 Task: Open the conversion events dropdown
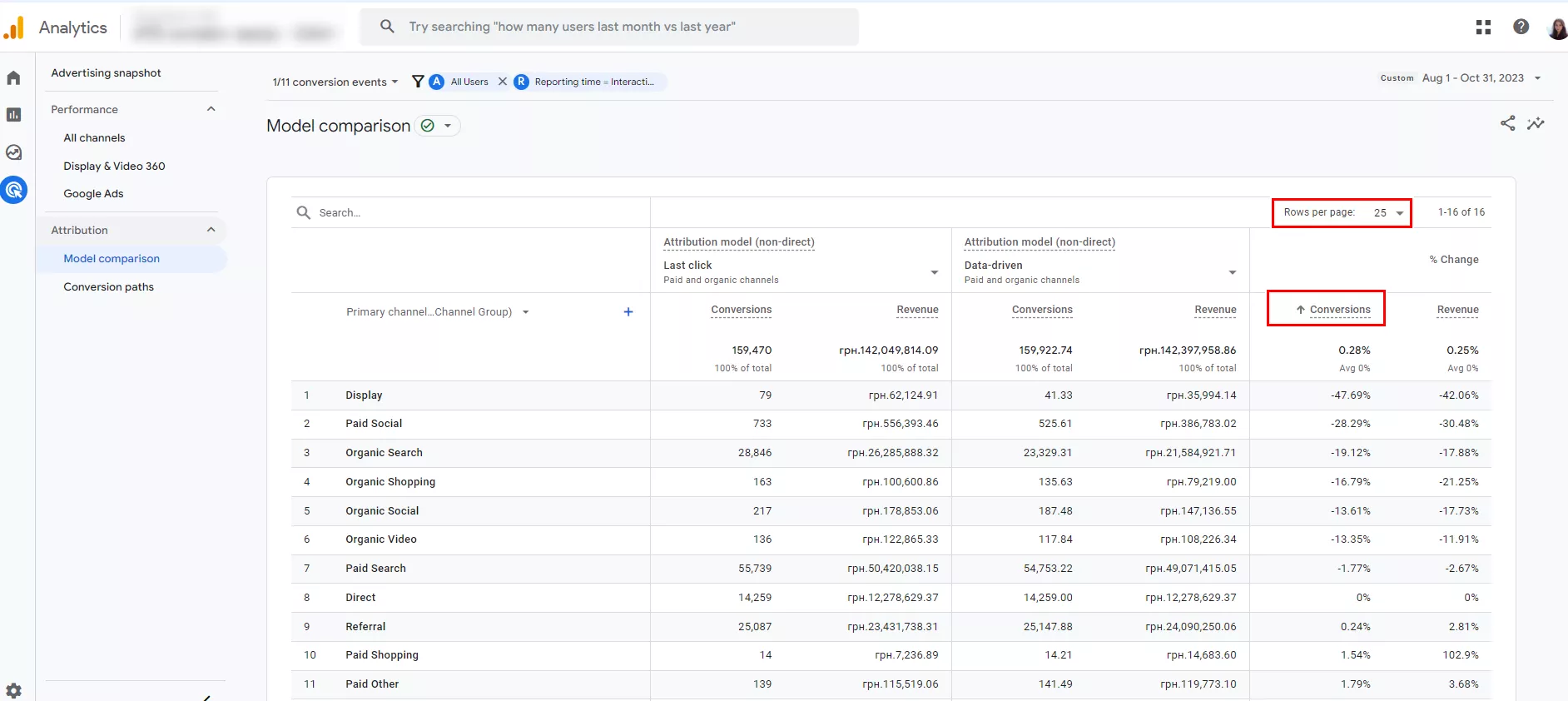pyautogui.click(x=335, y=82)
